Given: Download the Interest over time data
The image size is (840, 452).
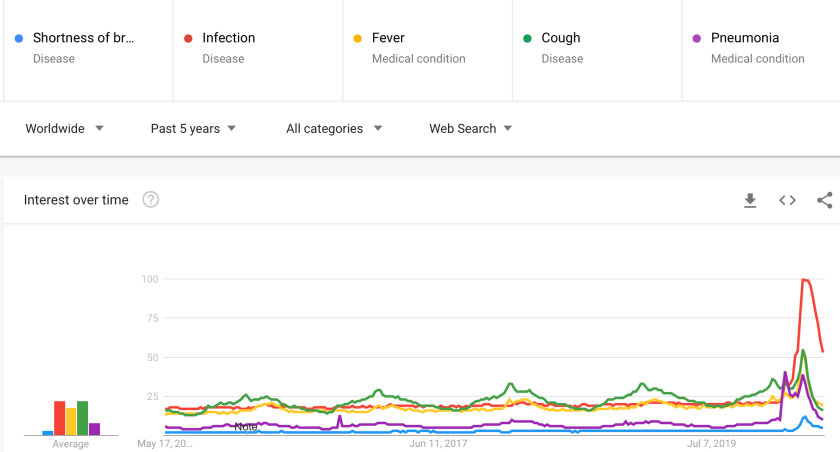Looking at the screenshot, I should tap(750, 200).
